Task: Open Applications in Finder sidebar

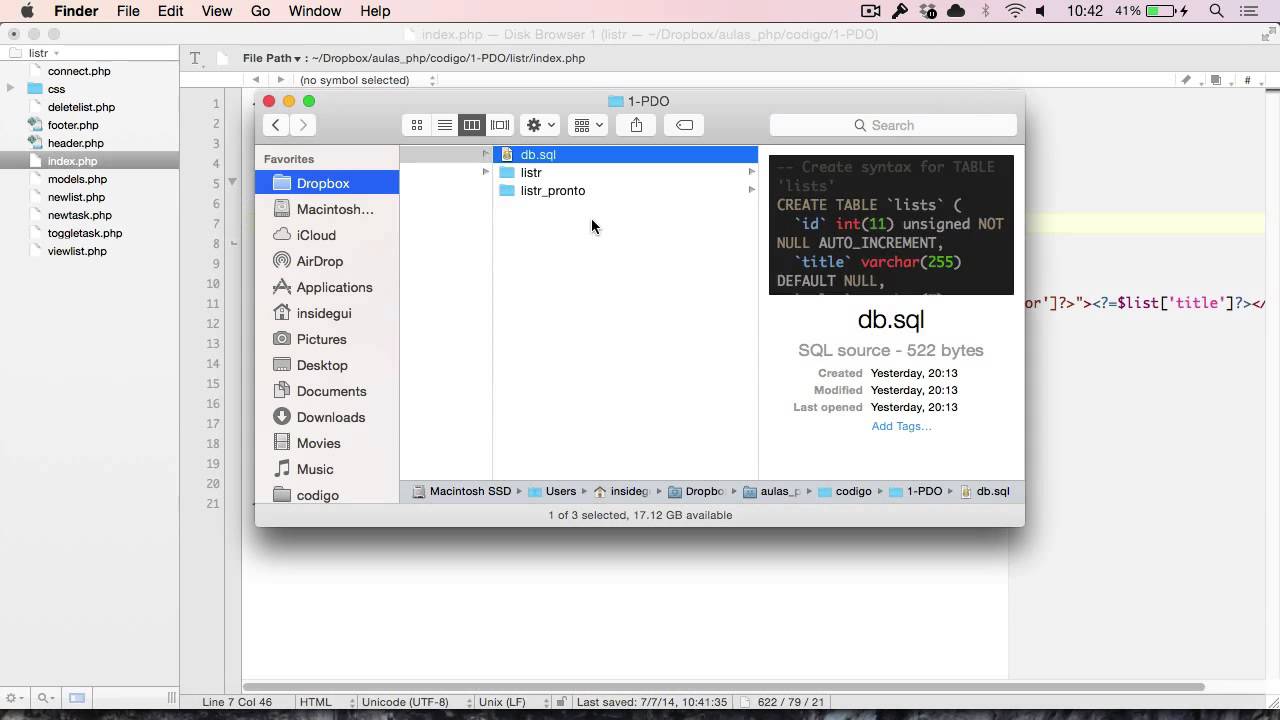Action: [x=327, y=287]
